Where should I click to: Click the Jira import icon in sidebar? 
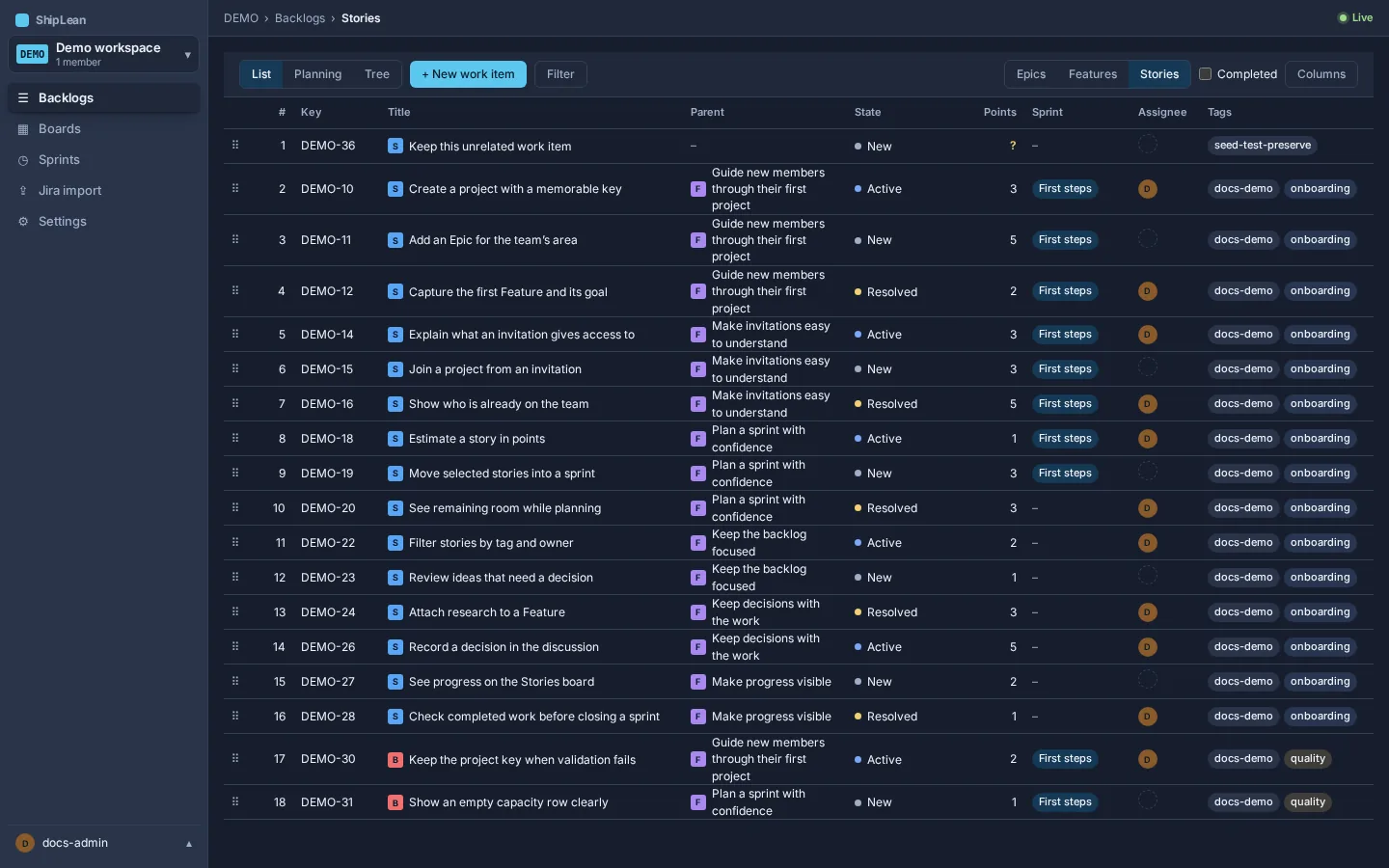click(23, 191)
